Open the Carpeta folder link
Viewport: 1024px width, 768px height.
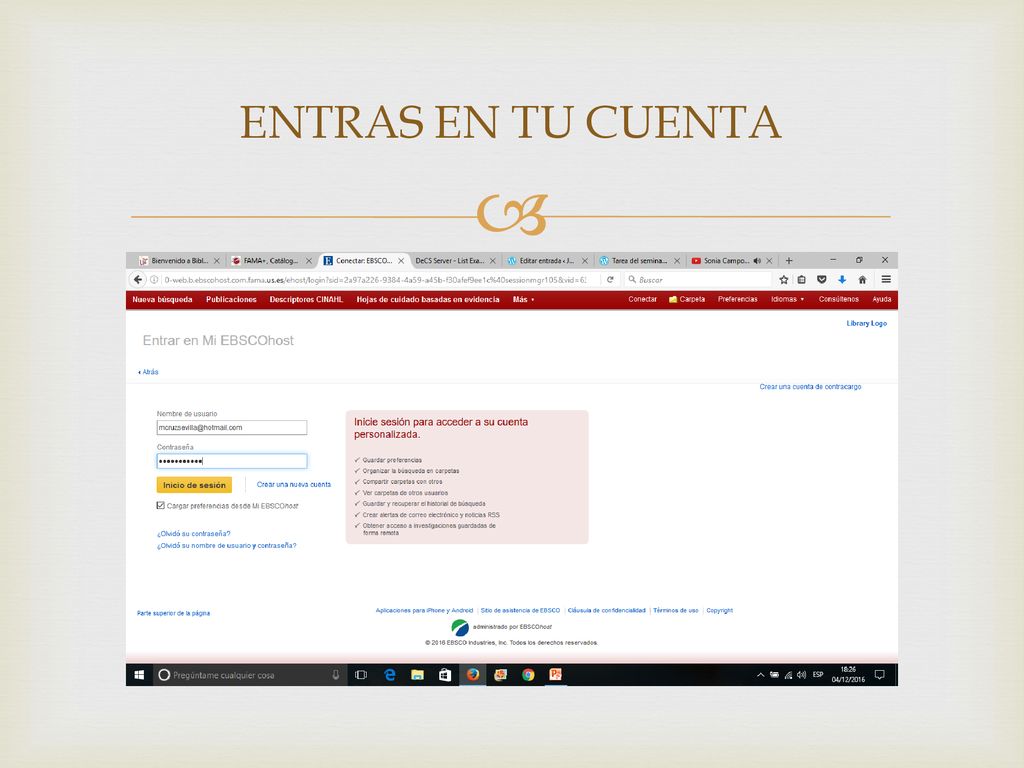click(x=687, y=299)
